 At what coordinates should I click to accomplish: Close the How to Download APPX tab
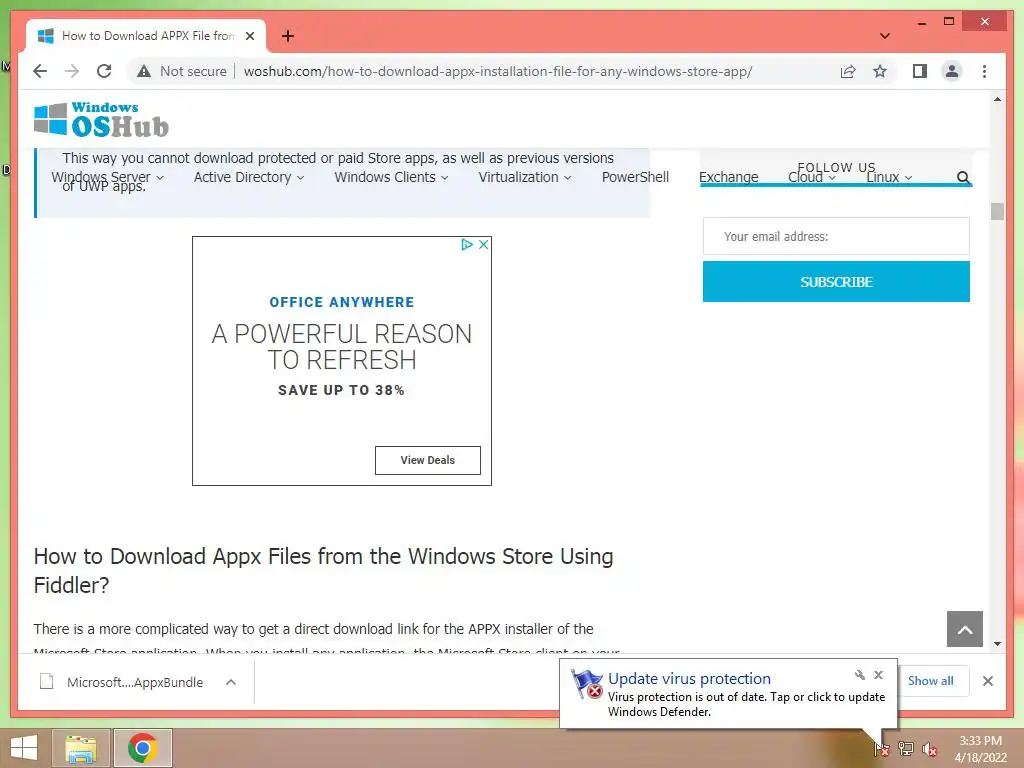coord(249,36)
